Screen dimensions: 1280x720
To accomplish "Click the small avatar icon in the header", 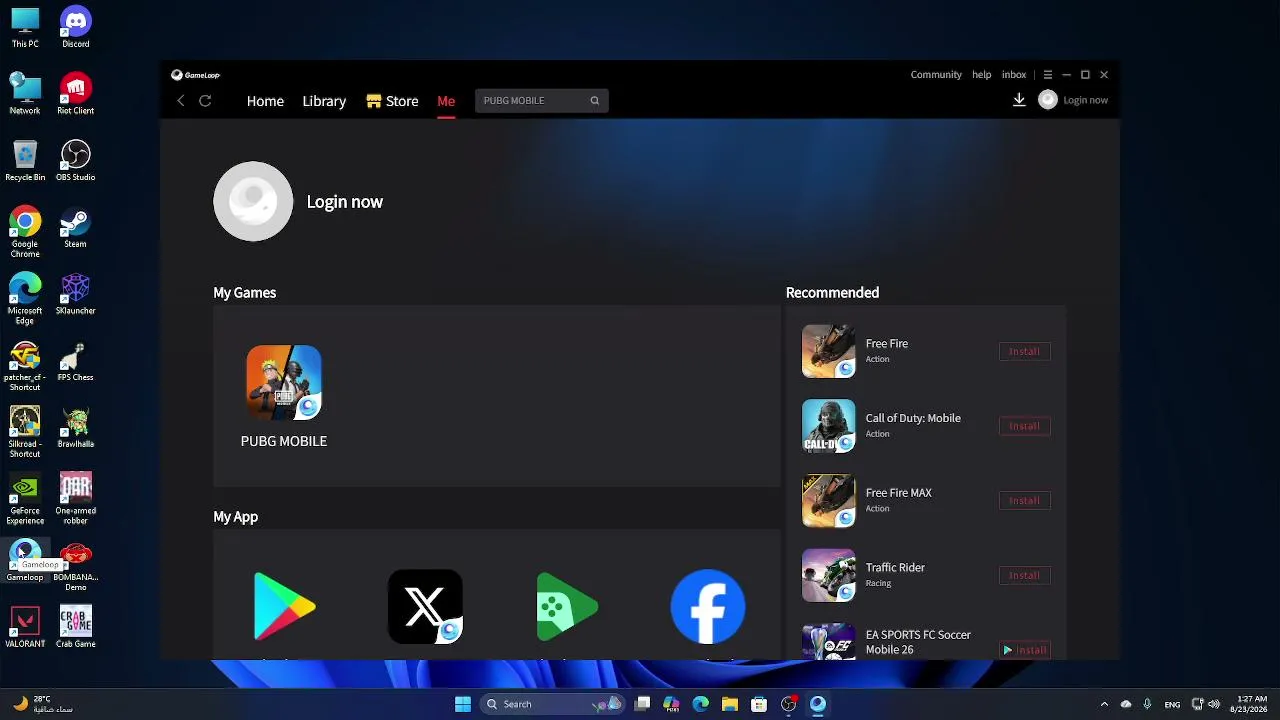I will coord(1048,100).
